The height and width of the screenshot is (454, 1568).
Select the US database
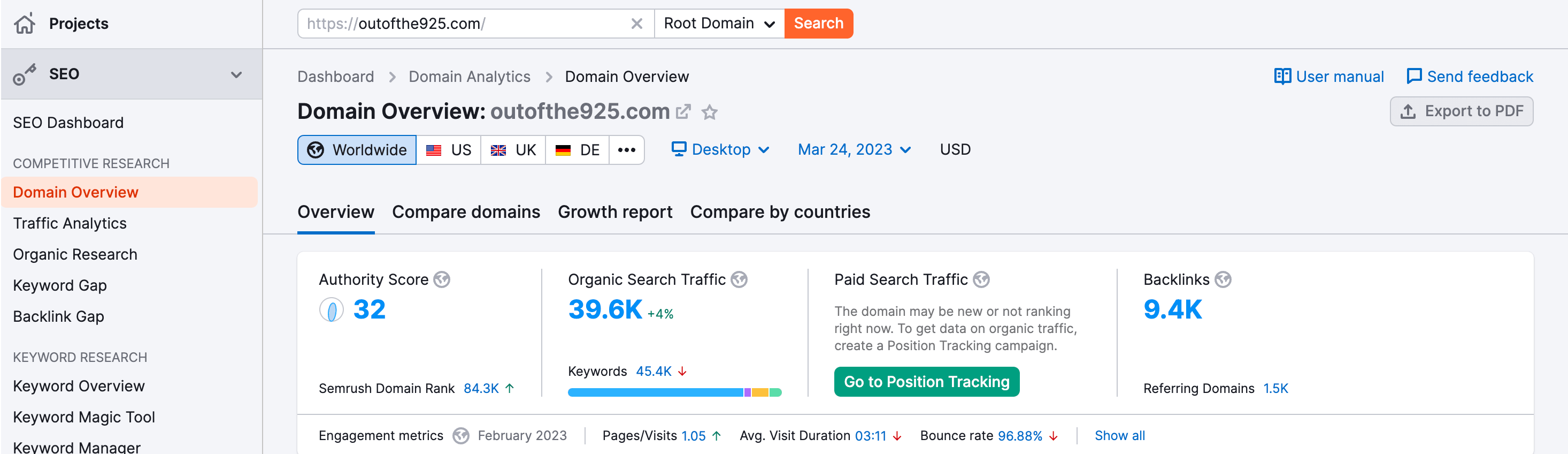[x=449, y=150]
